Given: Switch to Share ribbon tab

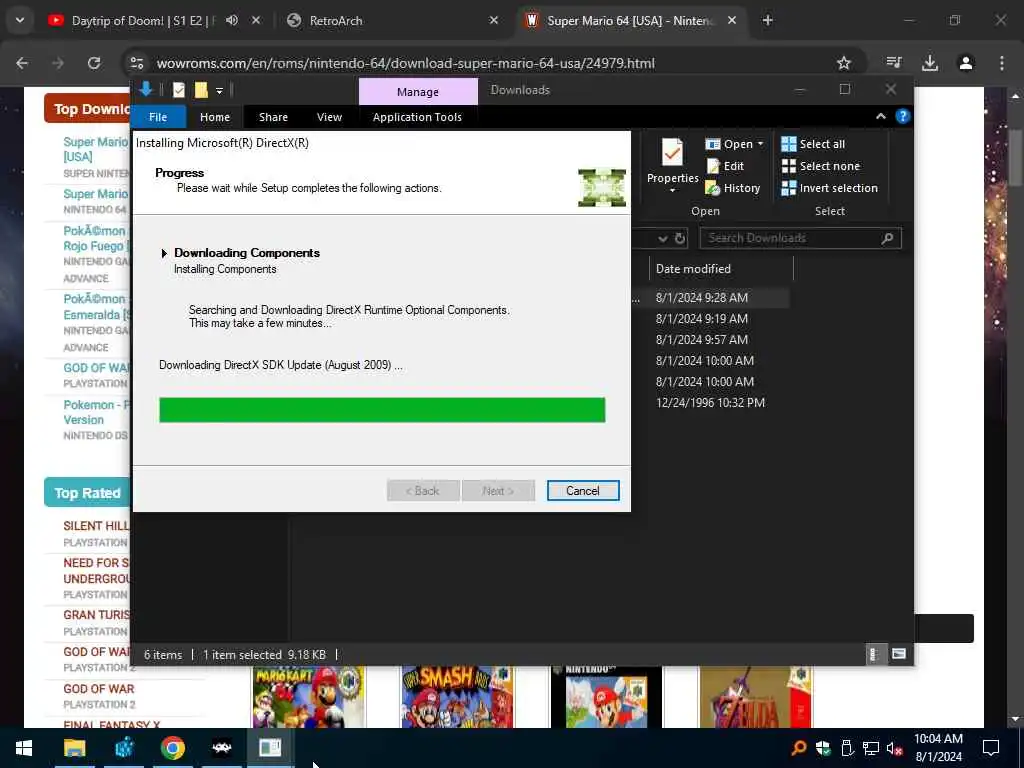Looking at the screenshot, I should [273, 117].
